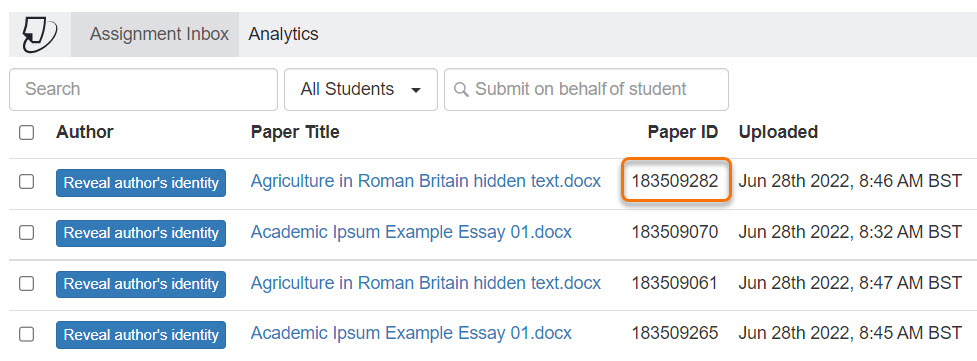Check the box for paper 183509282
The image size is (977, 361).
click(26, 181)
